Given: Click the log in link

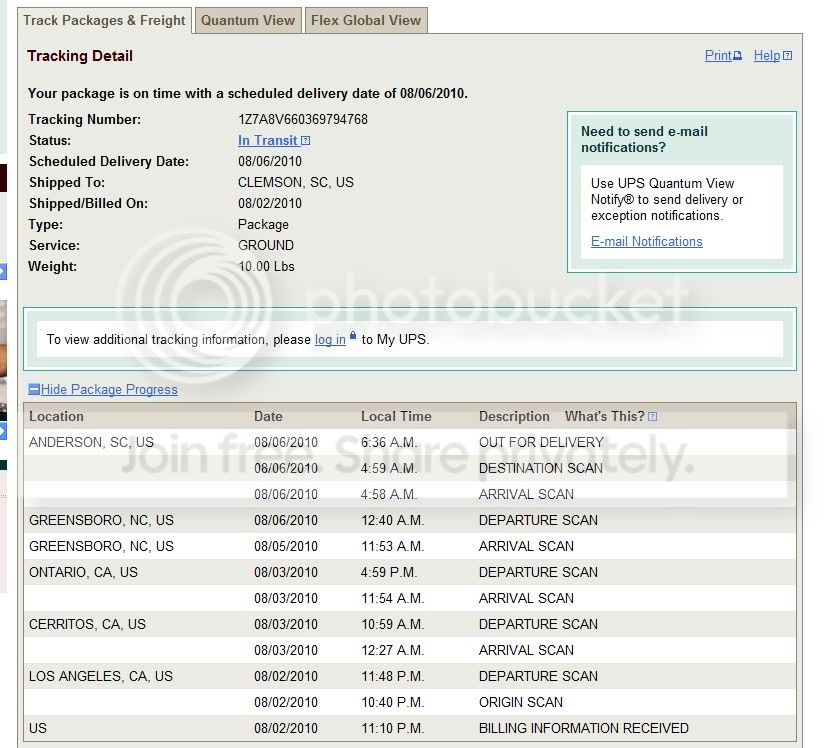Looking at the screenshot, I should [330, 339].
